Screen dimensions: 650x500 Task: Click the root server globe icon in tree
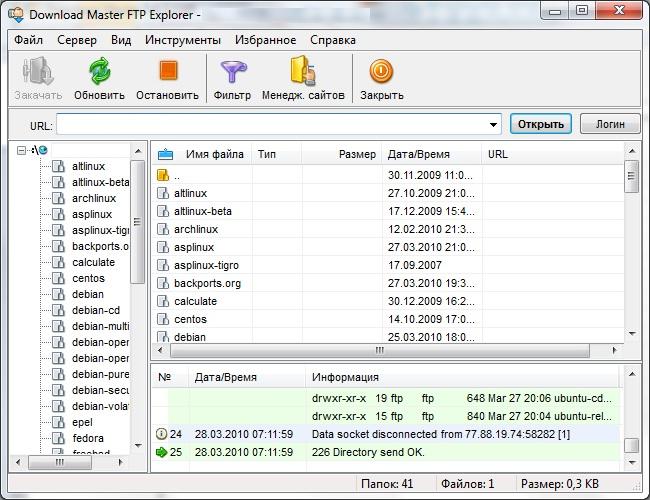point(42,150)
